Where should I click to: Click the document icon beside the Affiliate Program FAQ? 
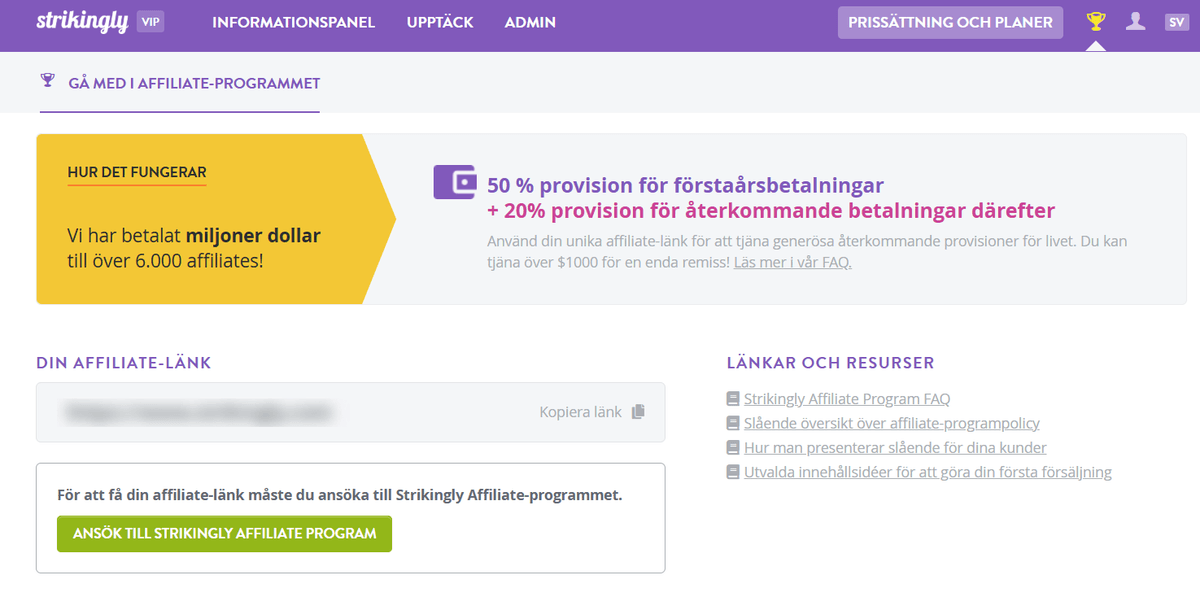coord(731,397)
